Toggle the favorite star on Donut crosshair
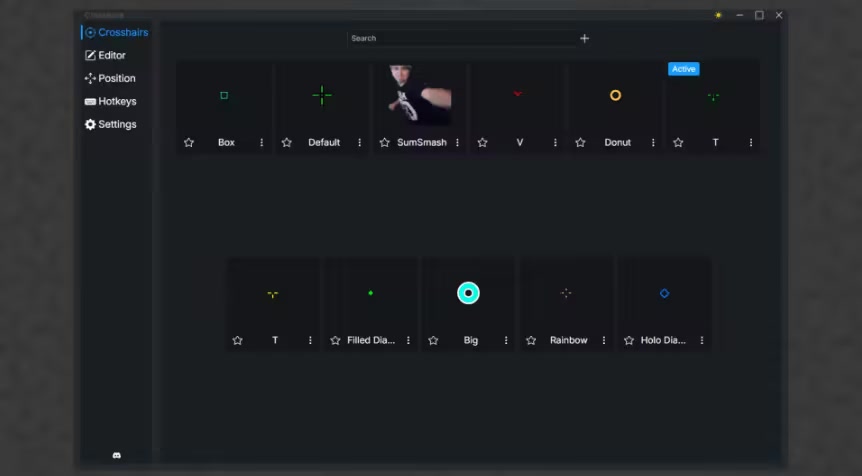This screenshot has width=862, height=476. [x=580, y=142]
